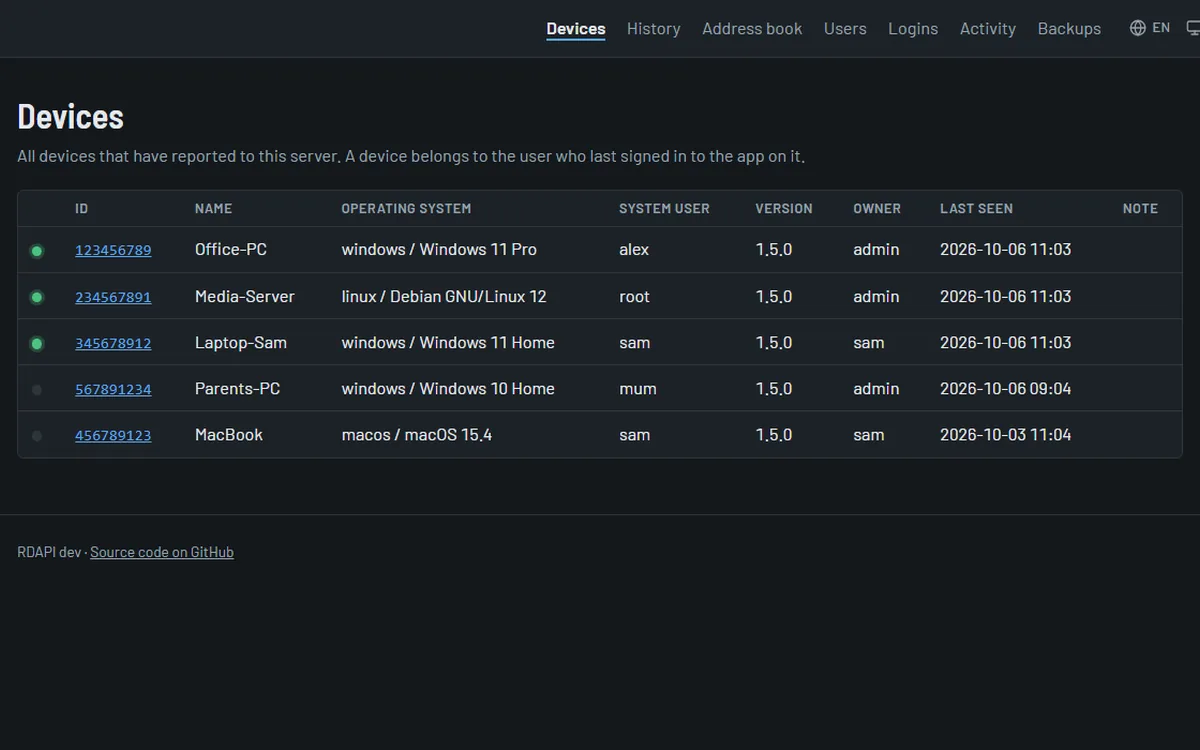Click the MacBook device name

229,434
